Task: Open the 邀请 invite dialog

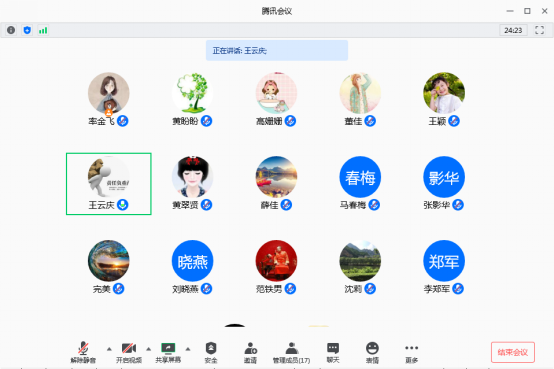Action: pos(251,352)
